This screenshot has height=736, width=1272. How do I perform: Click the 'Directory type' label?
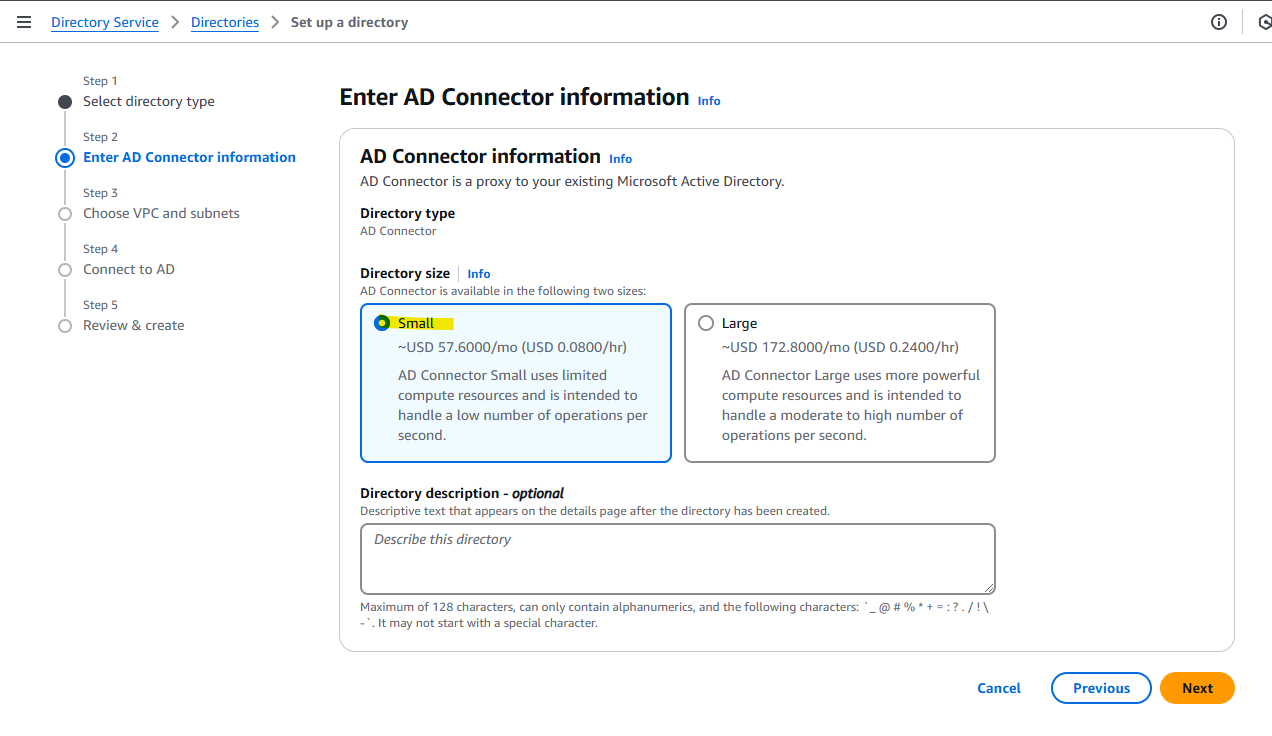pyautogui.click(x=407, y=213)
